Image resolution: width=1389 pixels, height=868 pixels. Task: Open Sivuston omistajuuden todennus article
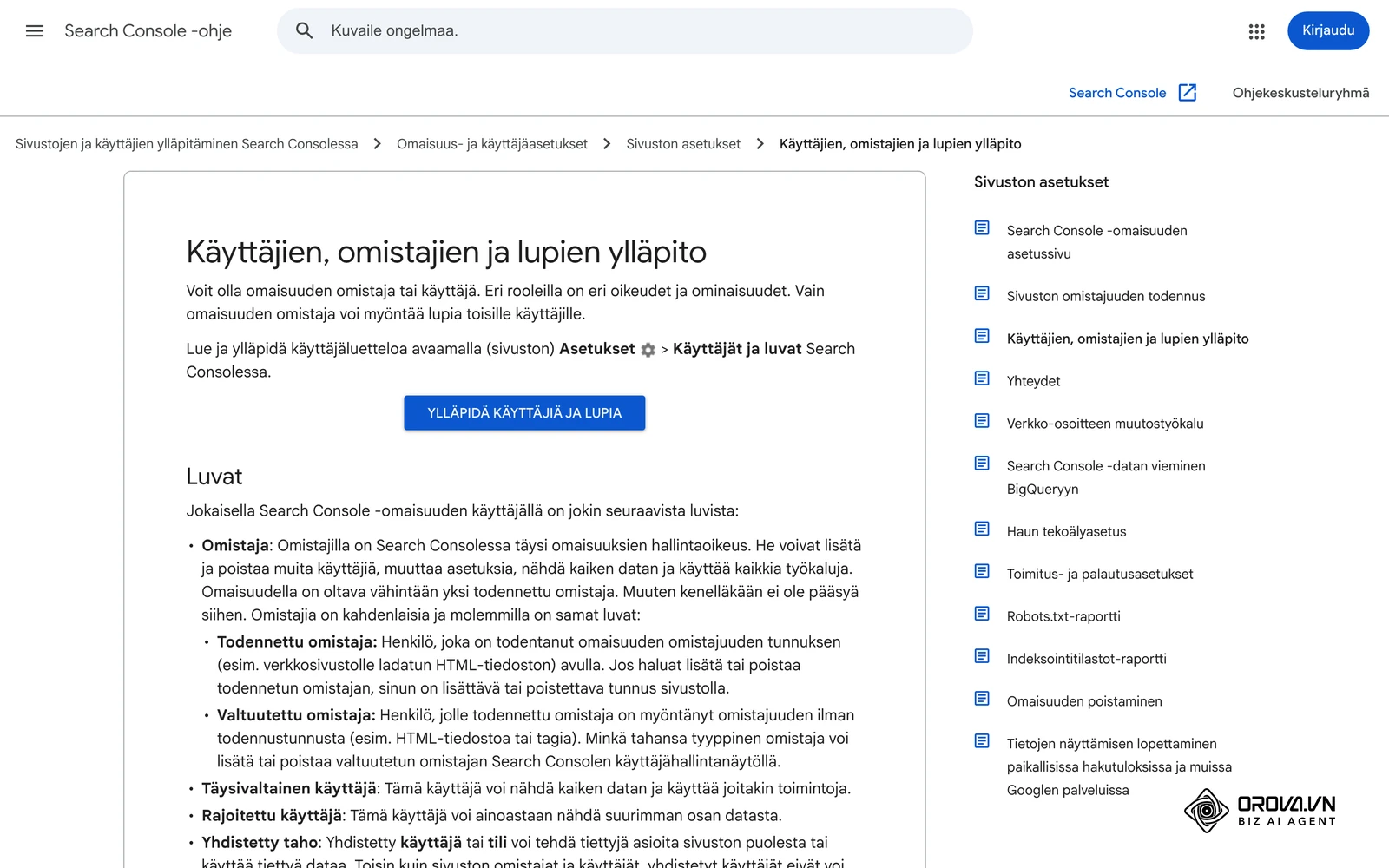1106,297
